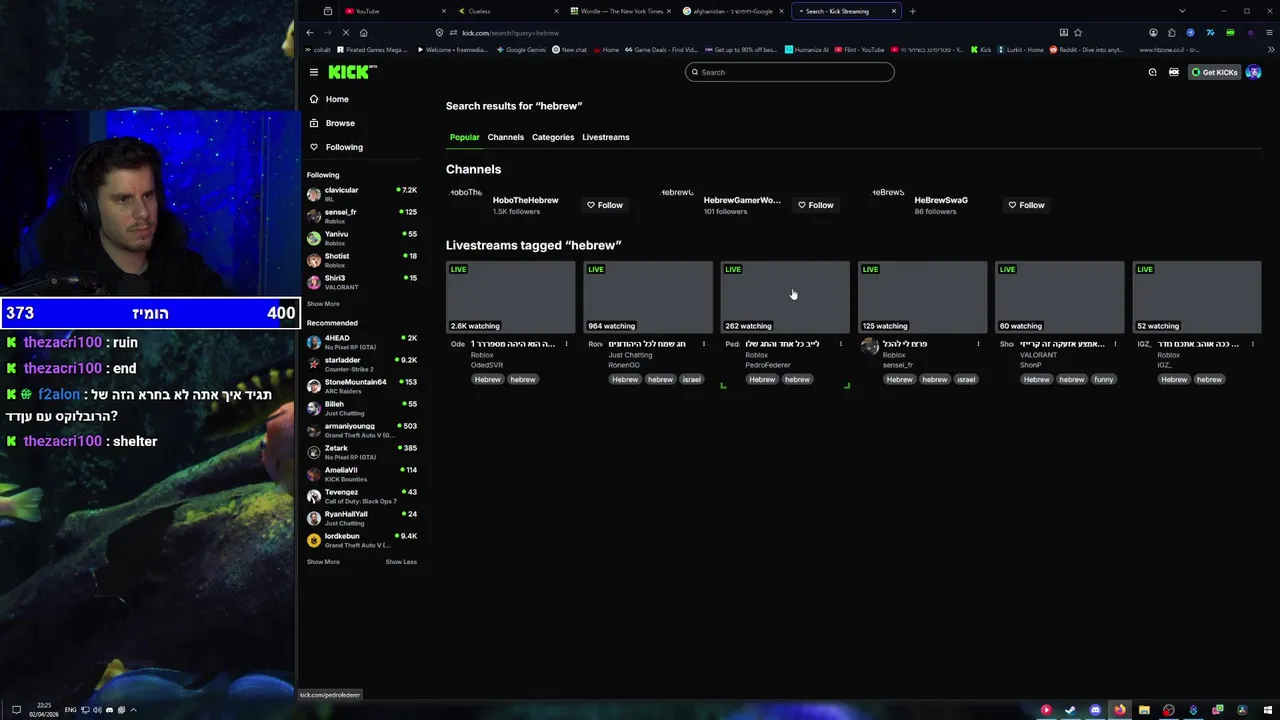Expand Recommended list with Show More
Image resolution: width=1280 pixels, height=720 pixels.
[x=323, y=562]
